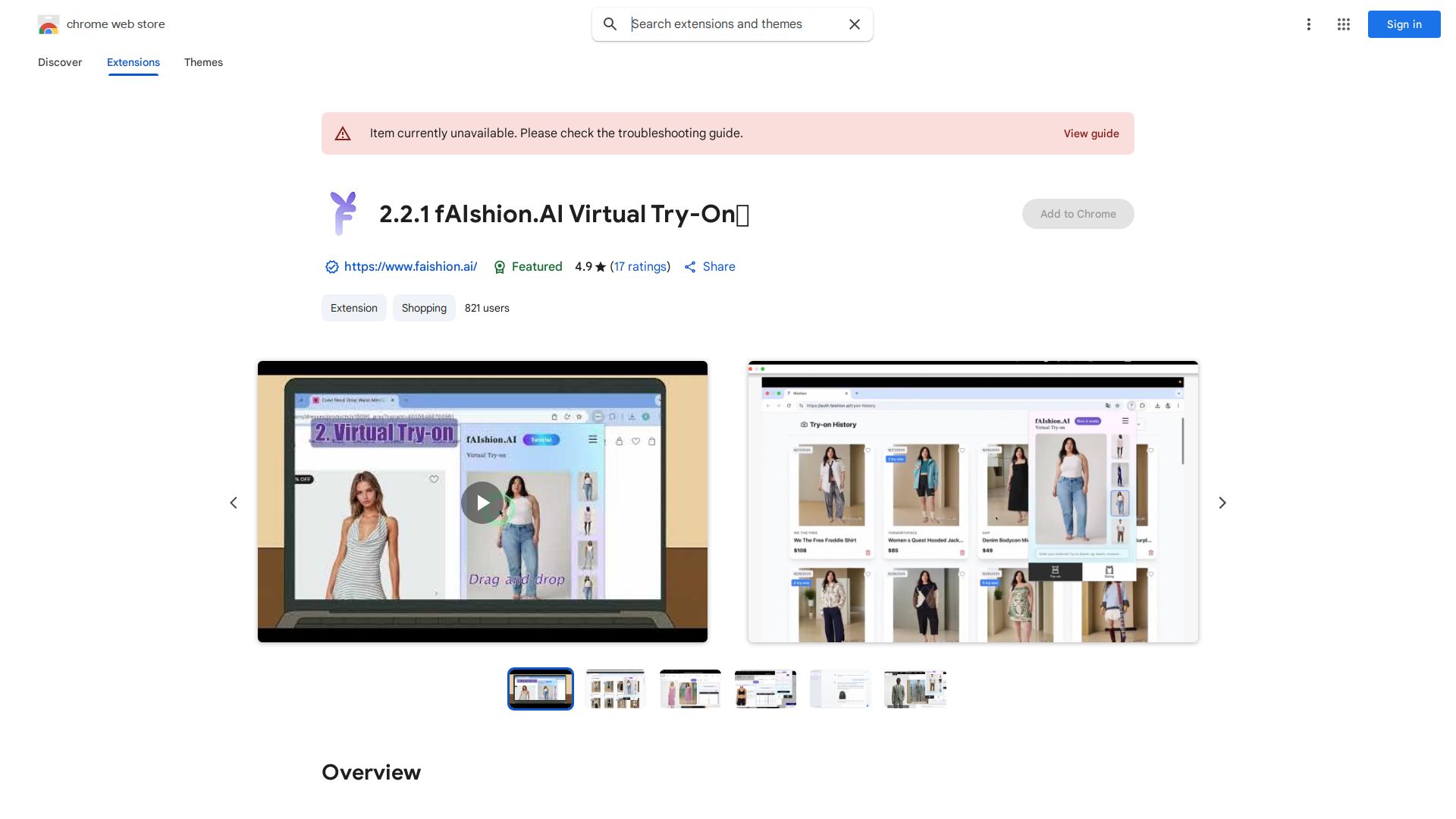Screen dimensions: 1456x819
Task: Visit https://www.faishion.ai/ publisher link
Action: point(410,267)
